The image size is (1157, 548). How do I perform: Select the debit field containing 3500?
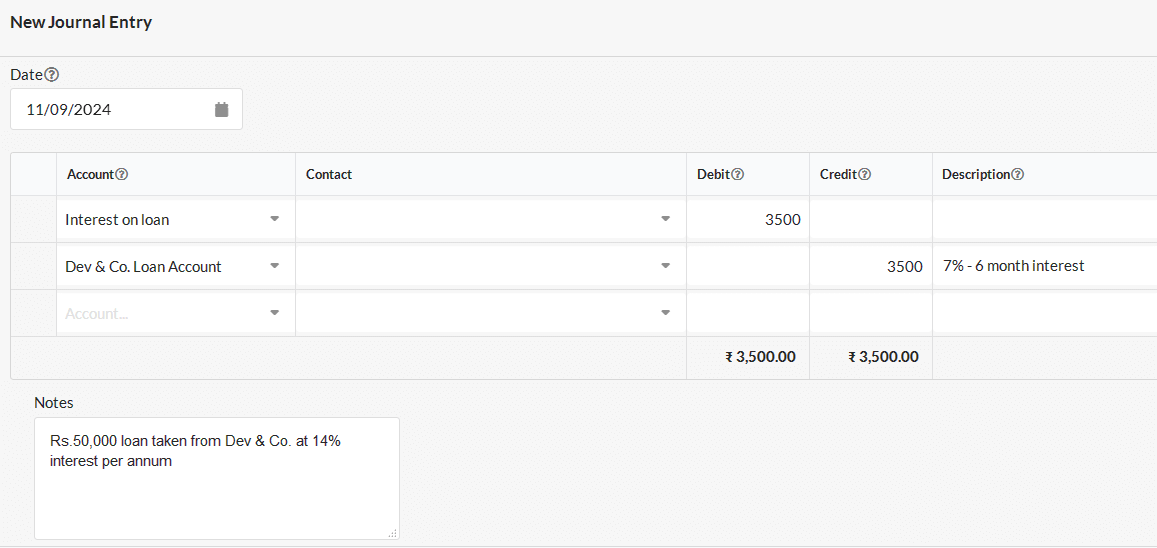click(x=747, y=219)
